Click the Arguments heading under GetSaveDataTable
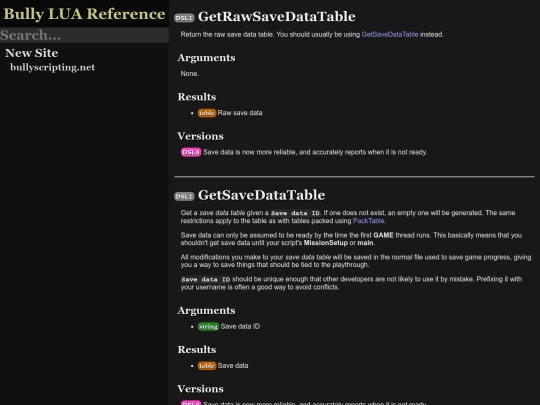The width and height of the screenshot is (540, 405). (x=206, y=311)
